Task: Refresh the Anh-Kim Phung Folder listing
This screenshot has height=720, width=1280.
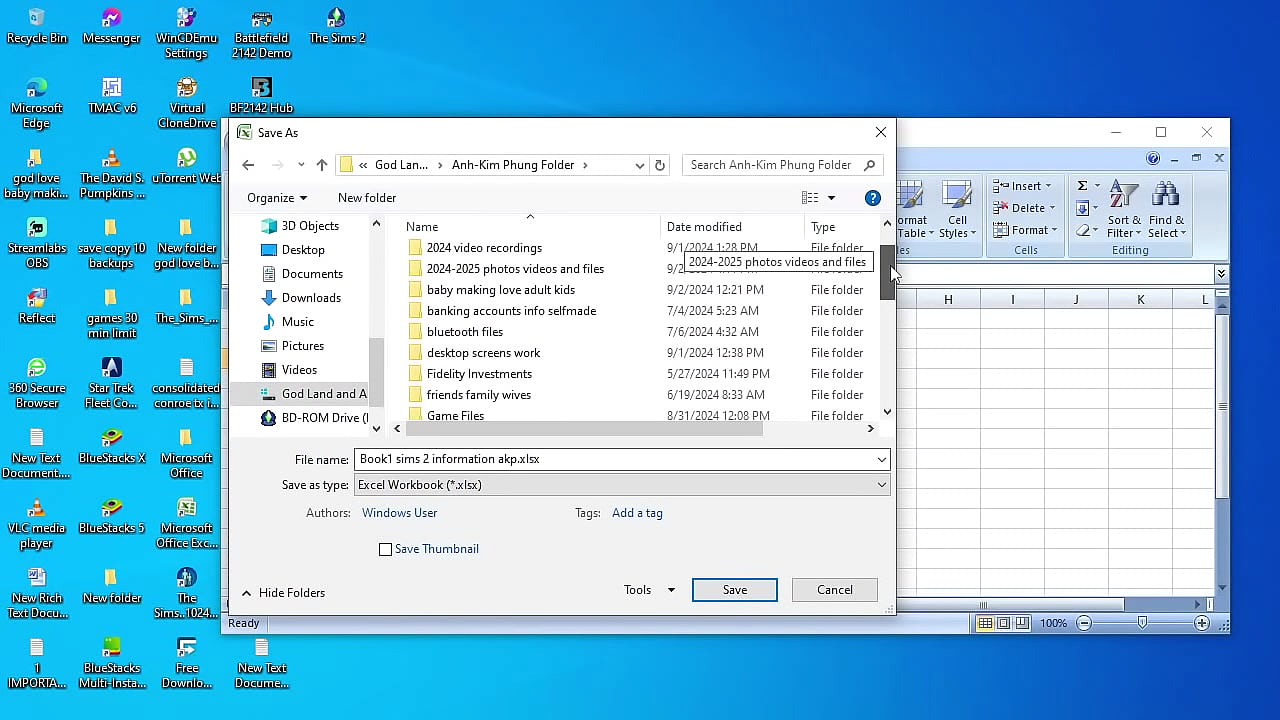Action: click(659, 165)
